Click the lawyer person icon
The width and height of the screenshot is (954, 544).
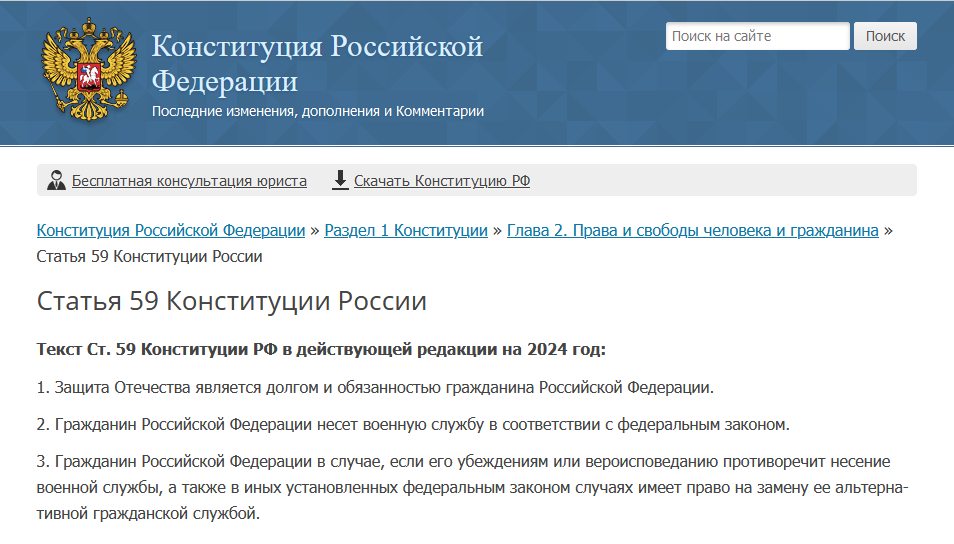[56, 180]
